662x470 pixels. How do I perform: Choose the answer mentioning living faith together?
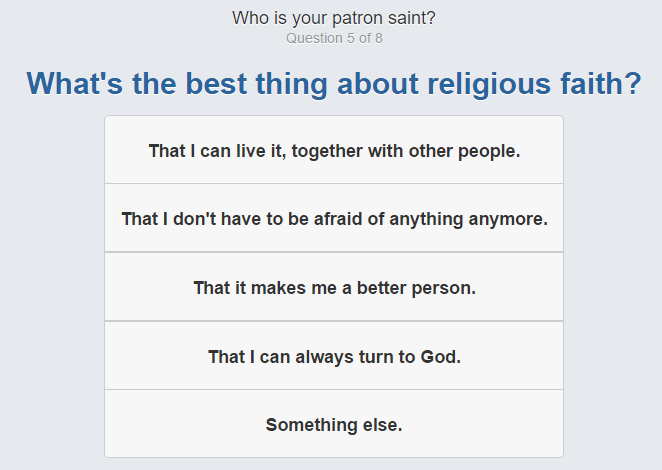click(x=334, y=150)
